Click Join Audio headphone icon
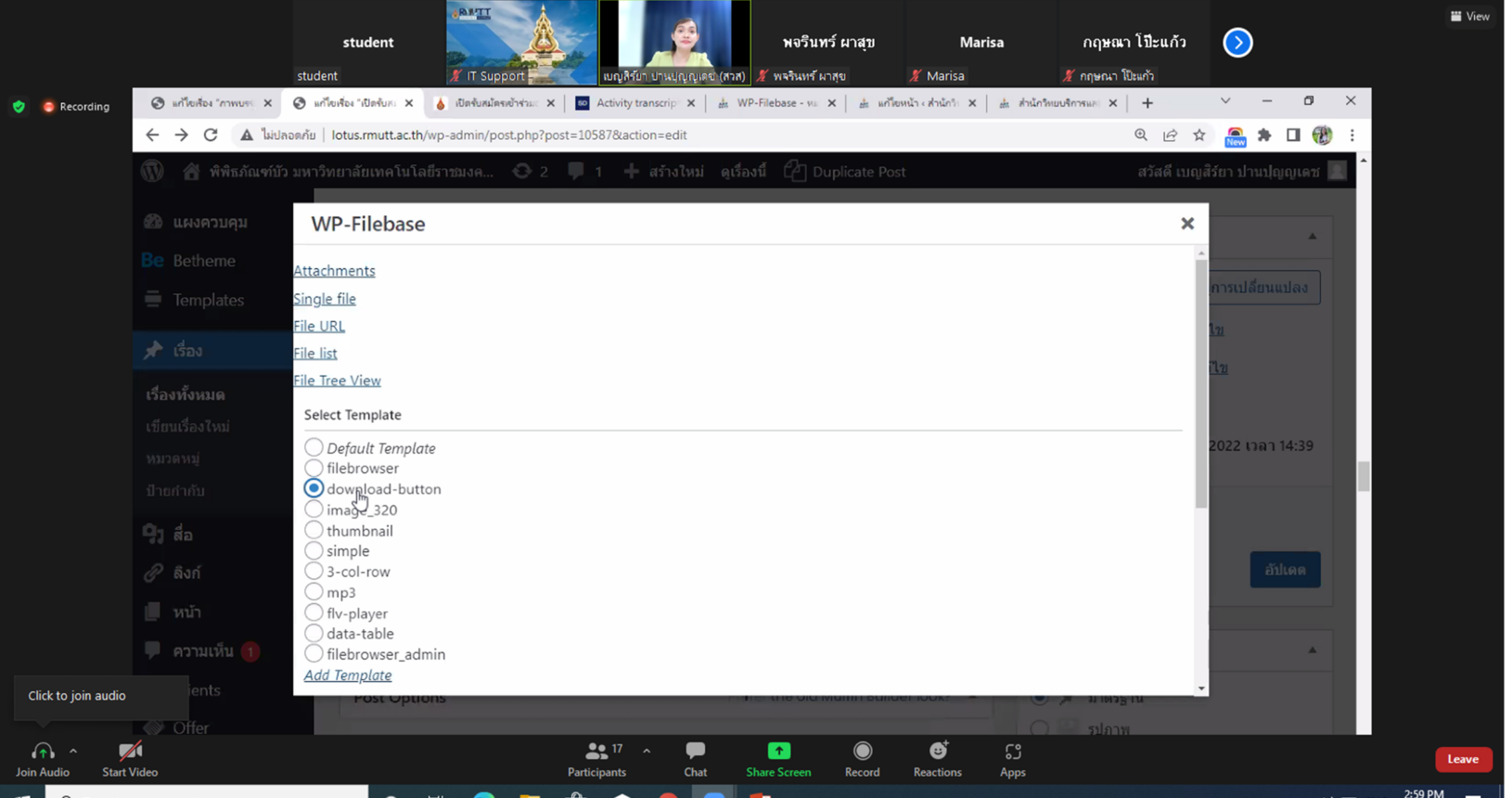The width and height of the screenshot is (1512, 798). click(x=42, y=752)
